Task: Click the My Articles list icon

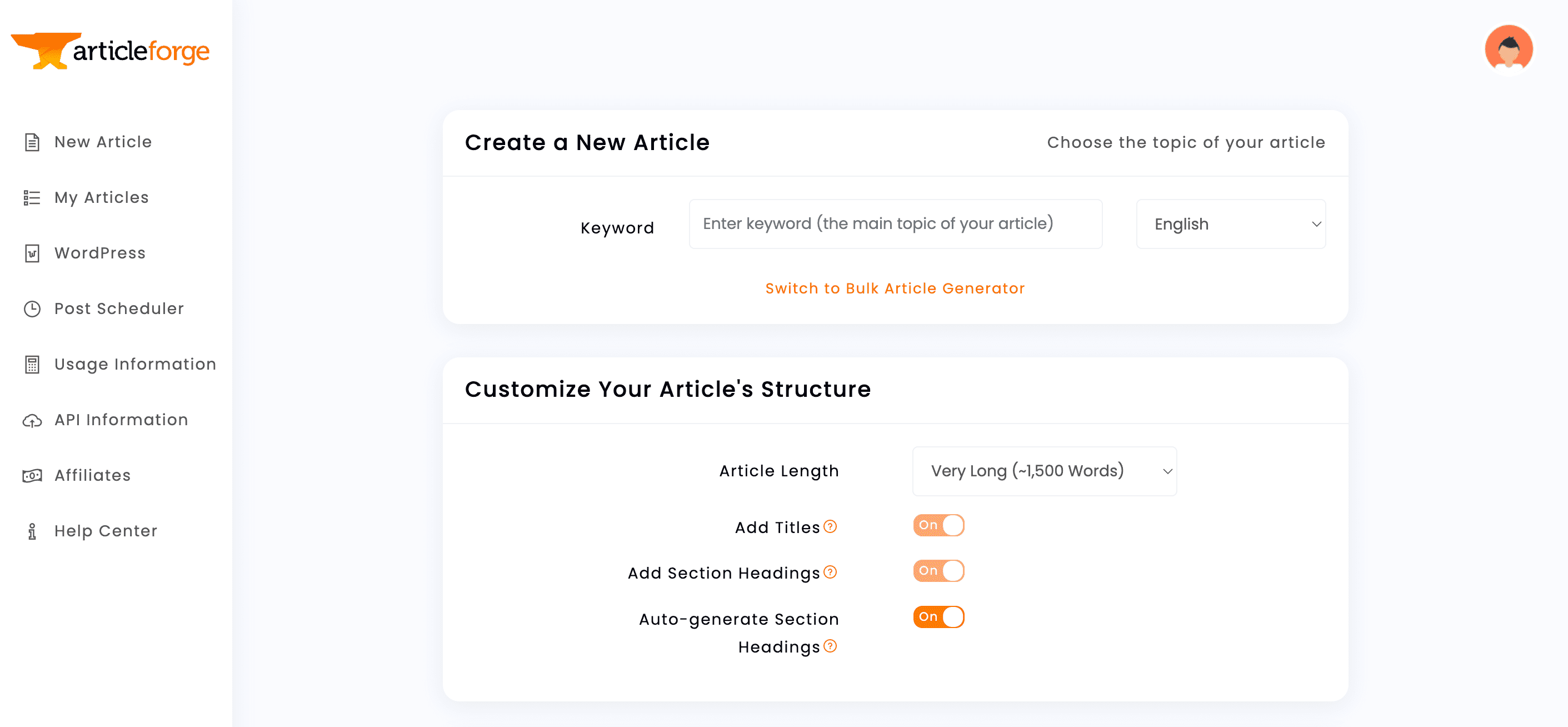Action: click(x=32, y=197)
